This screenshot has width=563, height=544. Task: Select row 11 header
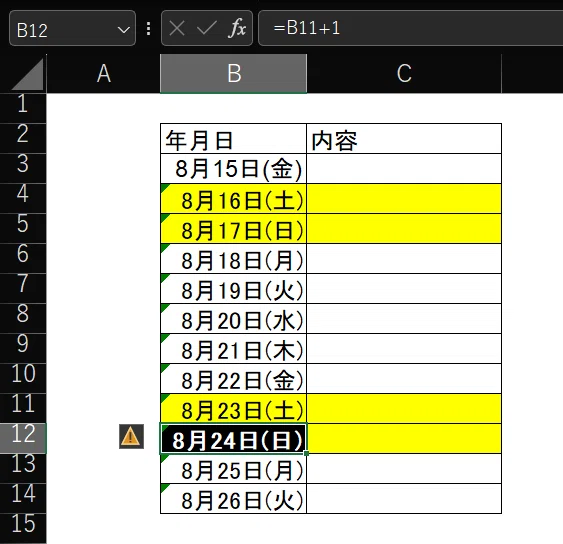pos(23,408)
